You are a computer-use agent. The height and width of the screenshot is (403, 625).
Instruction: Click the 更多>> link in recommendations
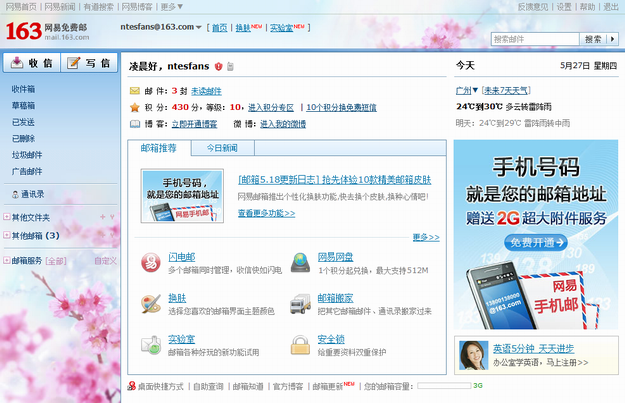click(426, 238)
